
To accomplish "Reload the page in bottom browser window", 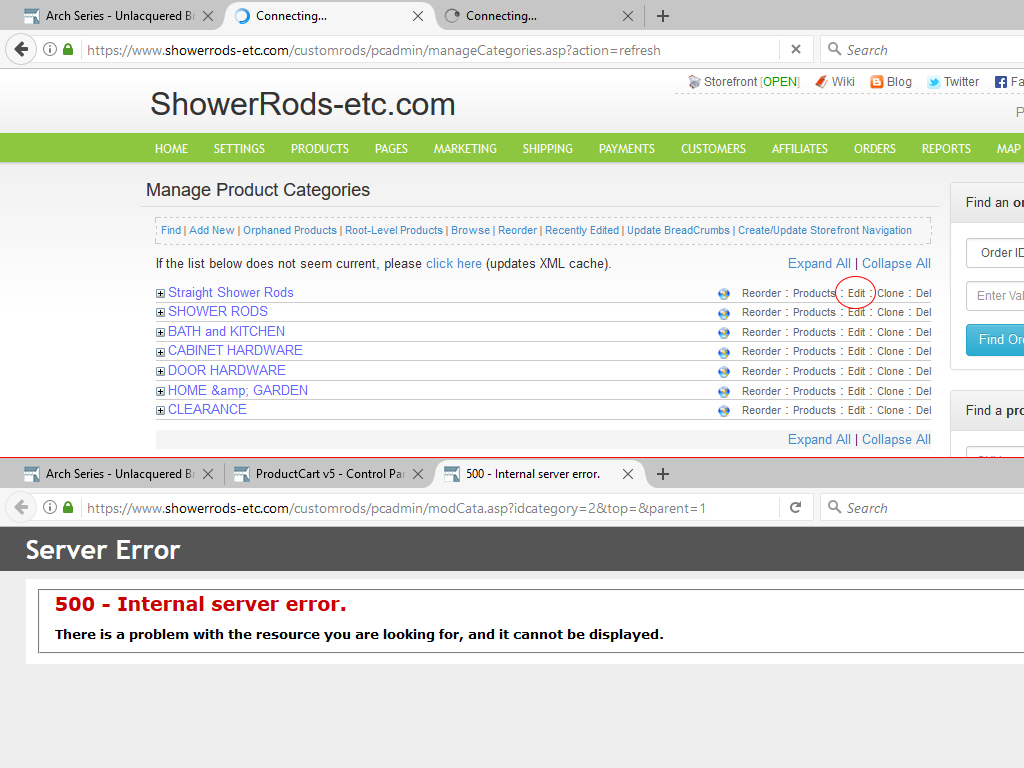I will 795,507.
